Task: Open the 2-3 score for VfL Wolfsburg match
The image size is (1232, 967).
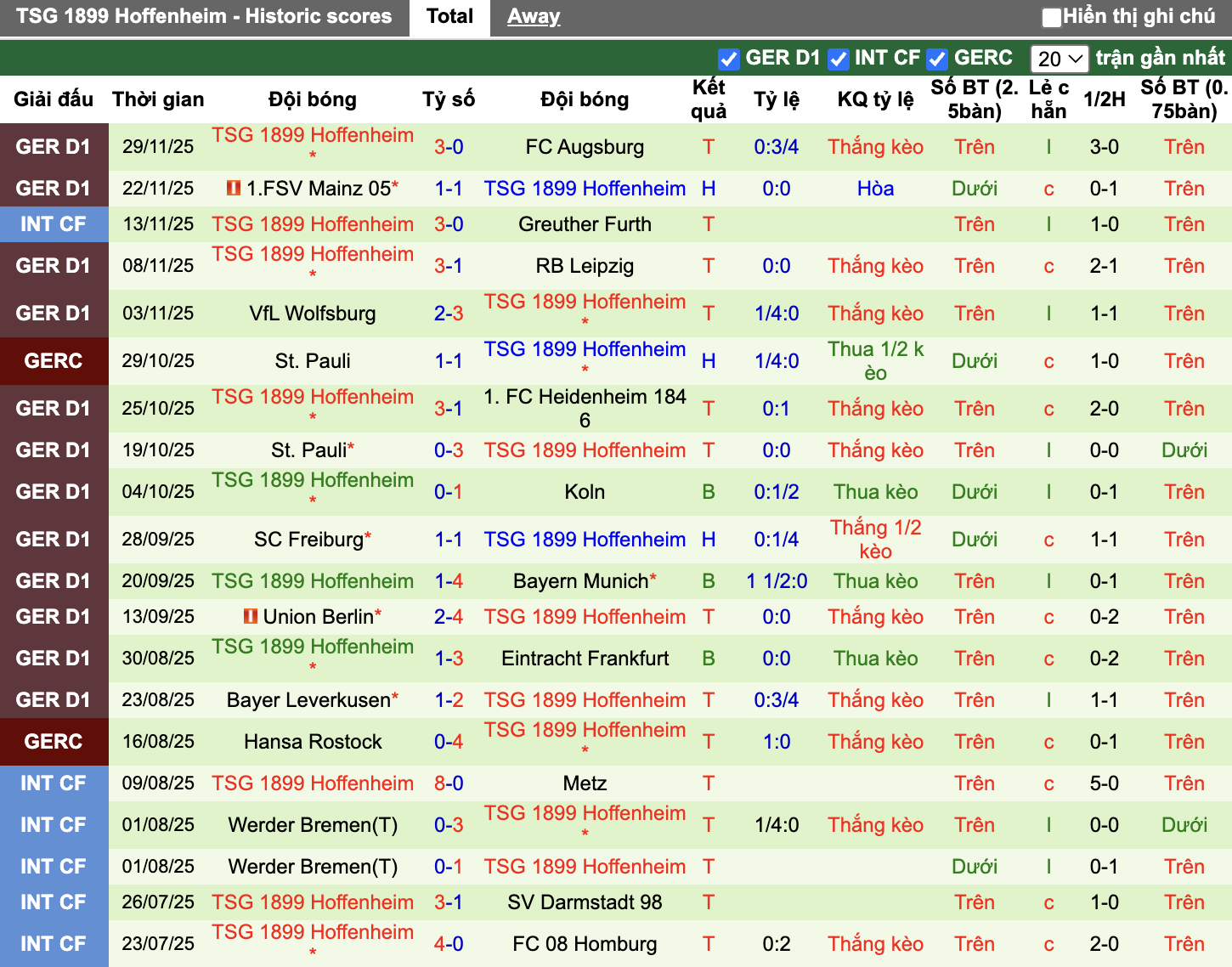Action: (x=449, y=314)
